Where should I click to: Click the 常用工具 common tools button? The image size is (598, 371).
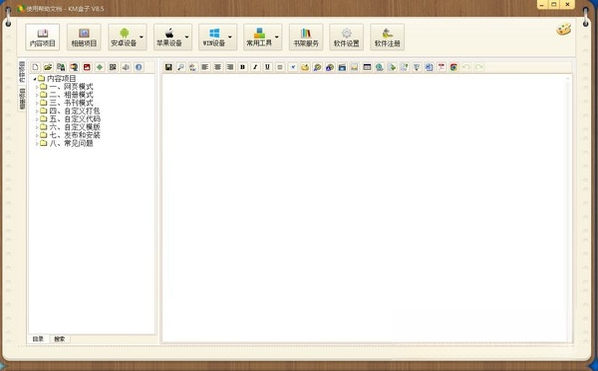point(259,37)
